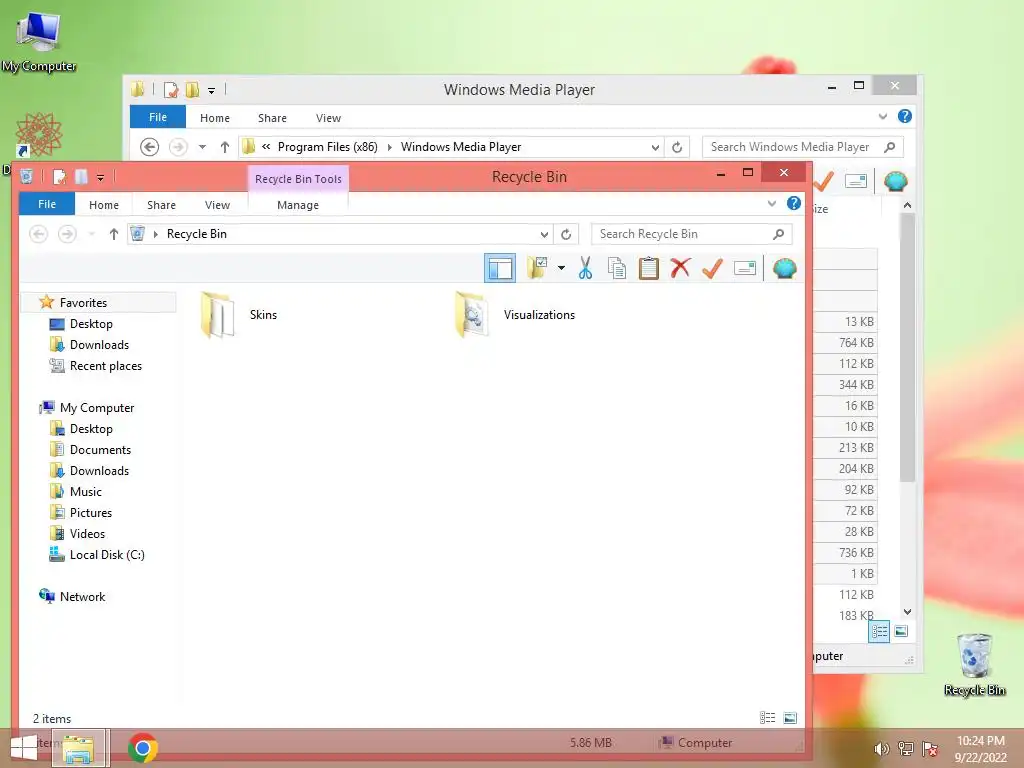Open Quick Access Toolbar dropdown in Recycle Bin
Screen dimensions: 1024x768
click(100, 177)
